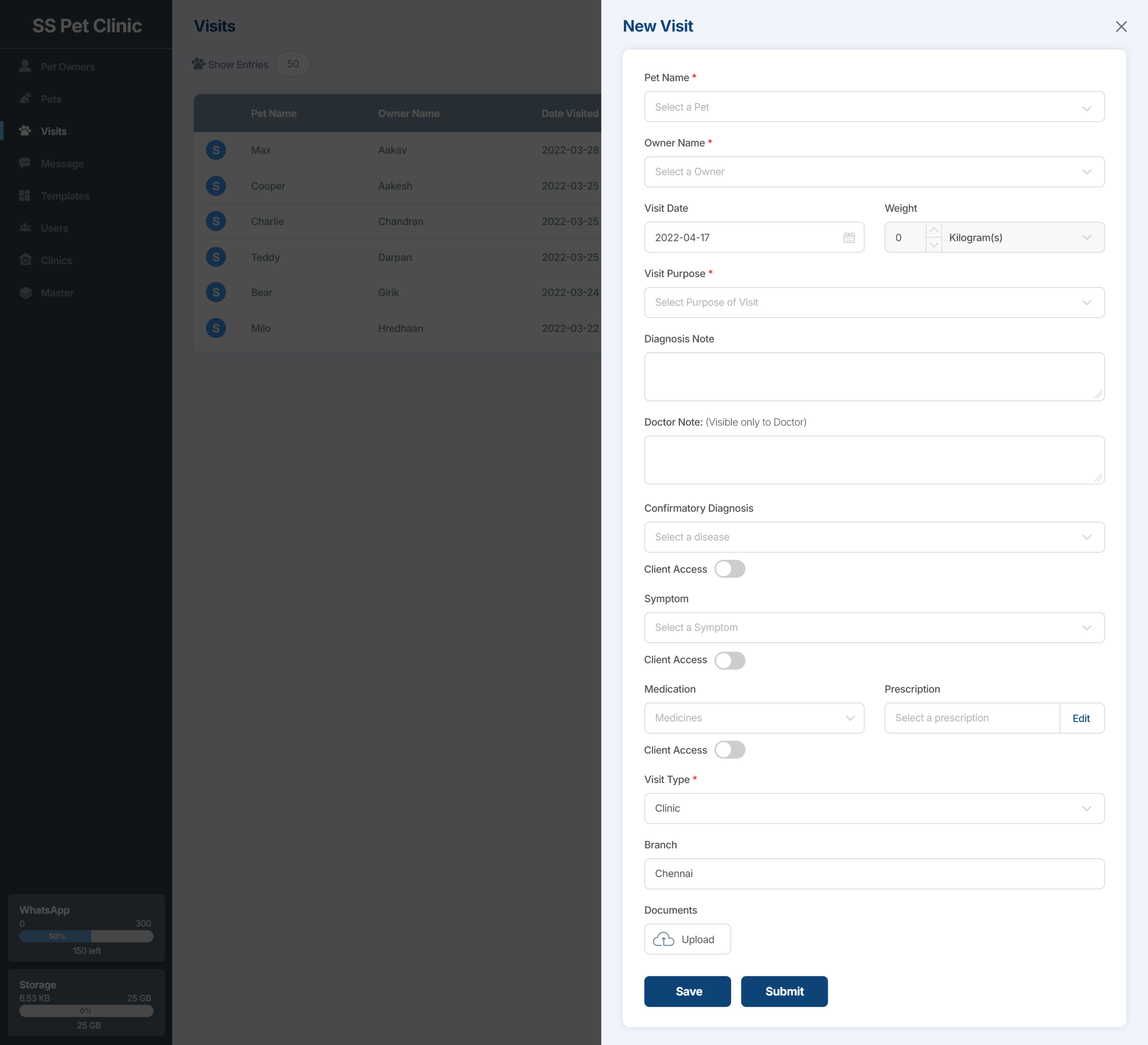Image resolution: width=1148 pixels, height=1045 pixels.
Task: Close the New Visit panel
Action: point(1121,26)
